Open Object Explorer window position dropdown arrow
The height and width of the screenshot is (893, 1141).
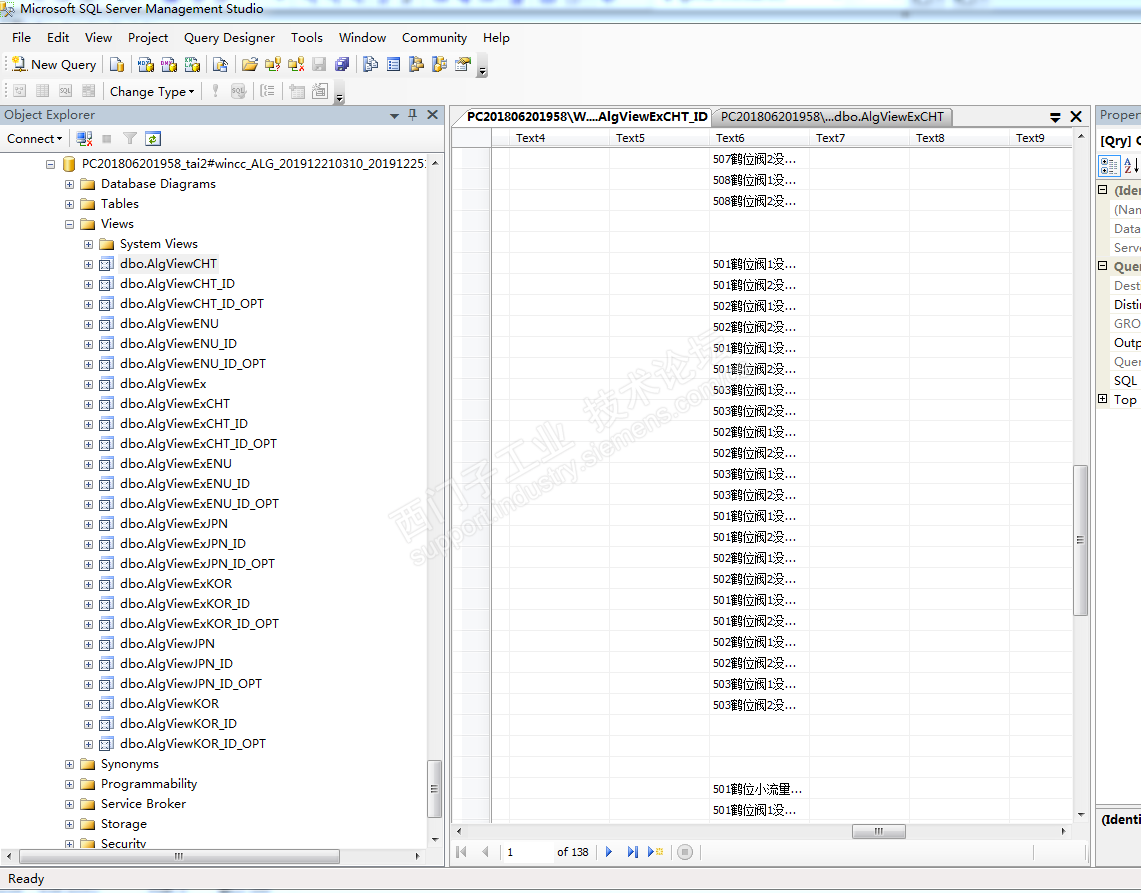pos(394,115)
